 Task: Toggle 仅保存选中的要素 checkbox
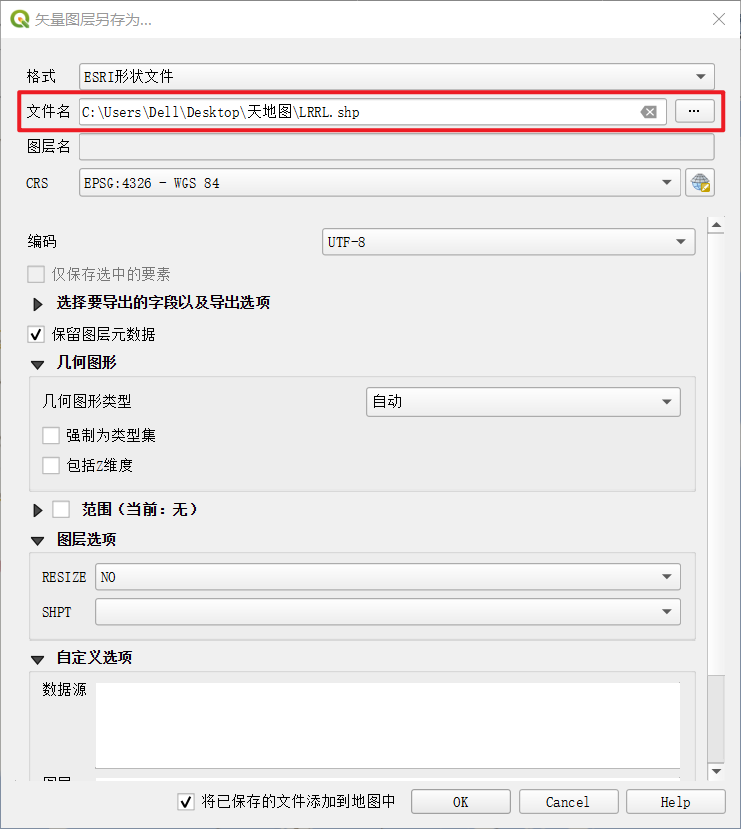pos(36,274)
